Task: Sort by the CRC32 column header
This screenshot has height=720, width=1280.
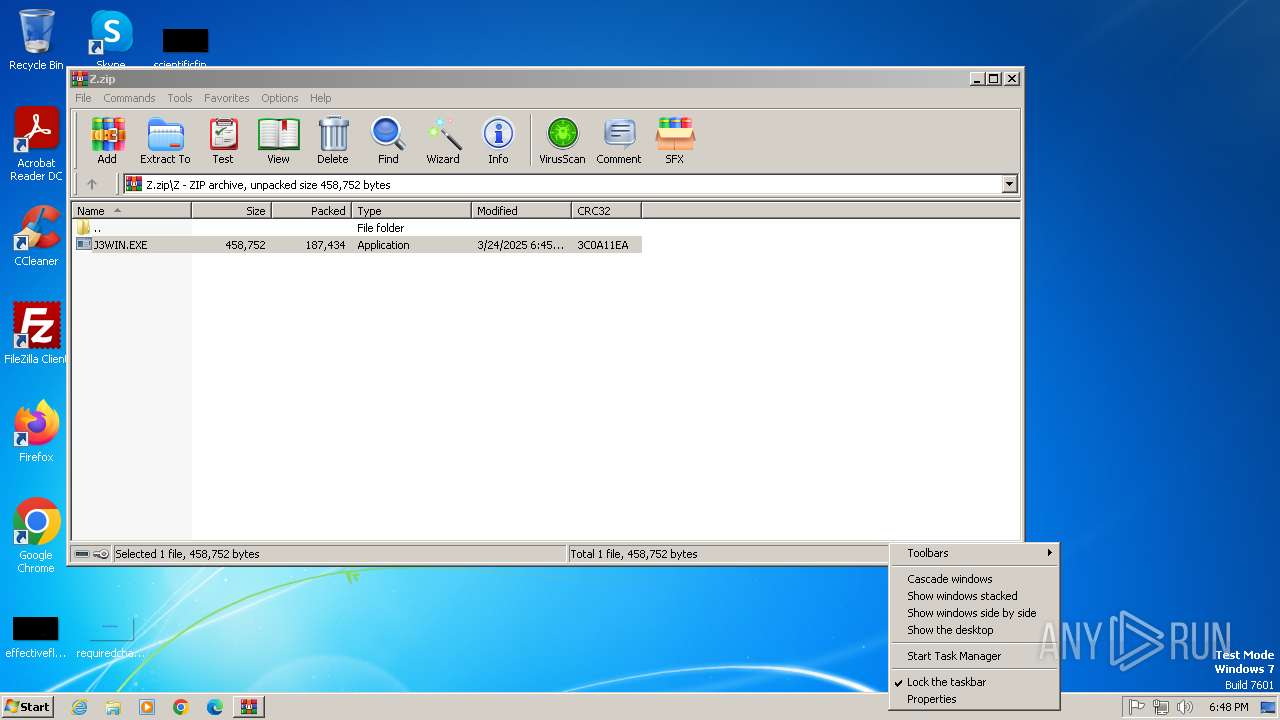Action: point(607,211)
